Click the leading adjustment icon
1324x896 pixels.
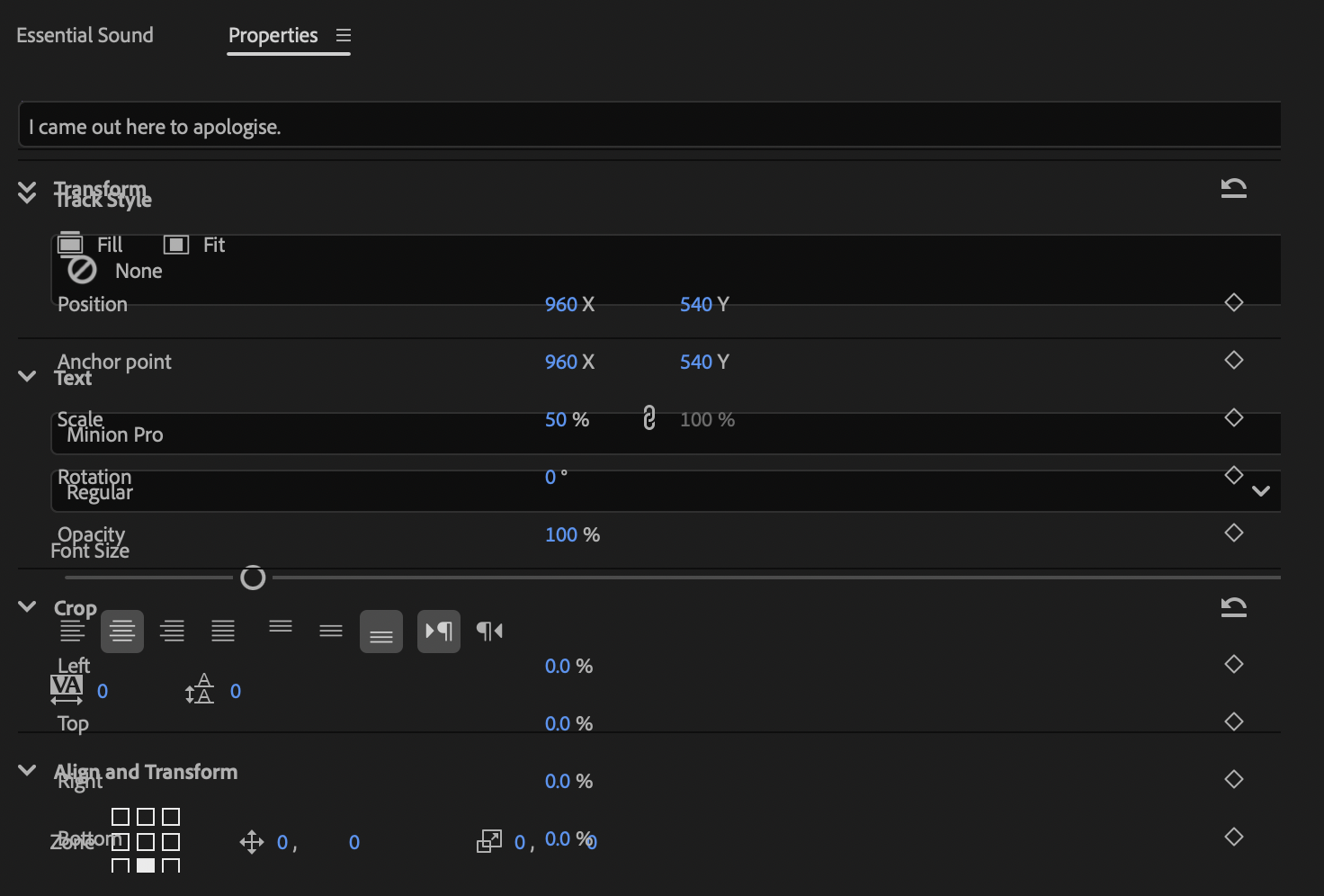(200, 689)
